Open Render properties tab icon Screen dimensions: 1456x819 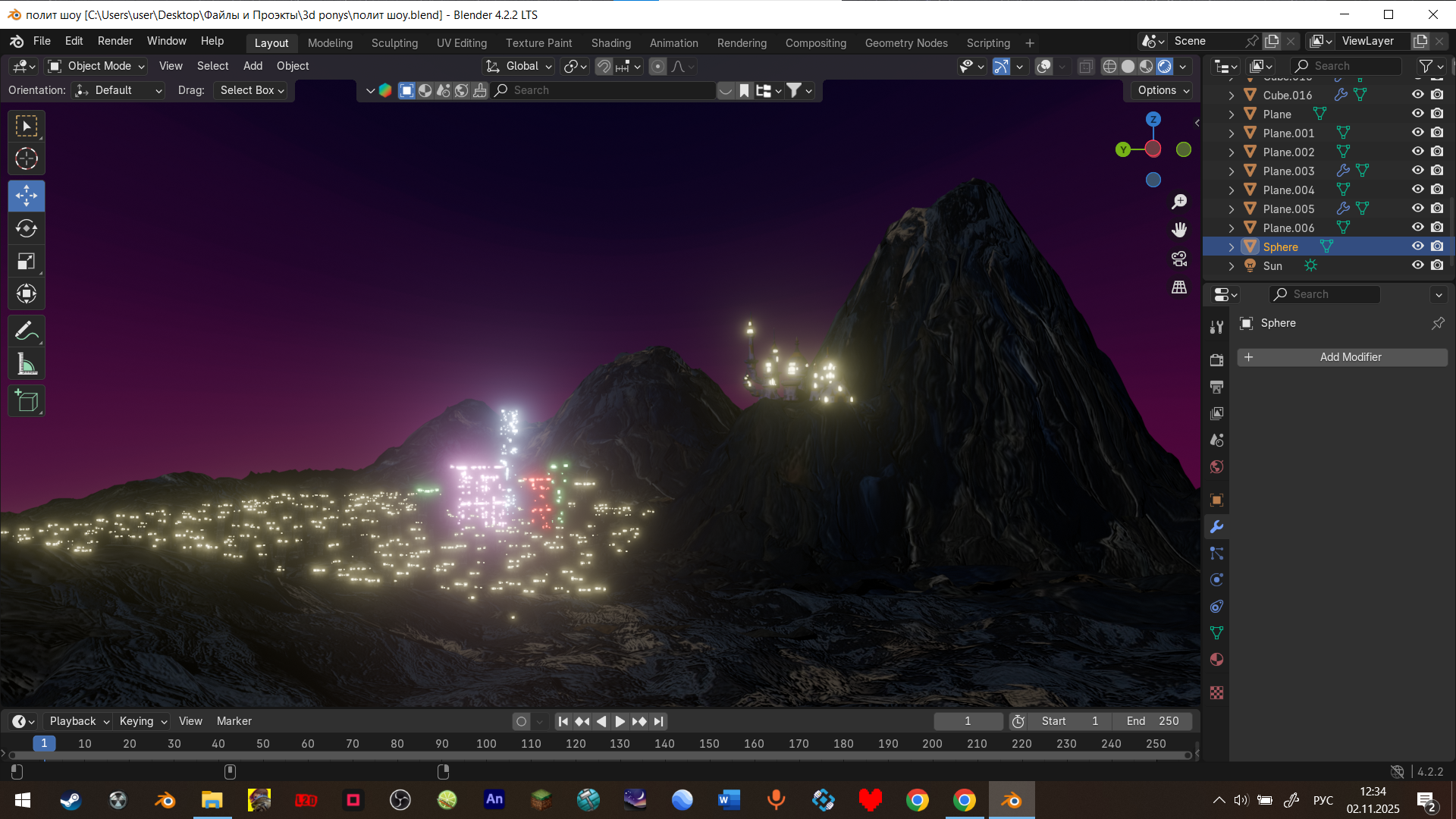click(x=1217, y=360)
